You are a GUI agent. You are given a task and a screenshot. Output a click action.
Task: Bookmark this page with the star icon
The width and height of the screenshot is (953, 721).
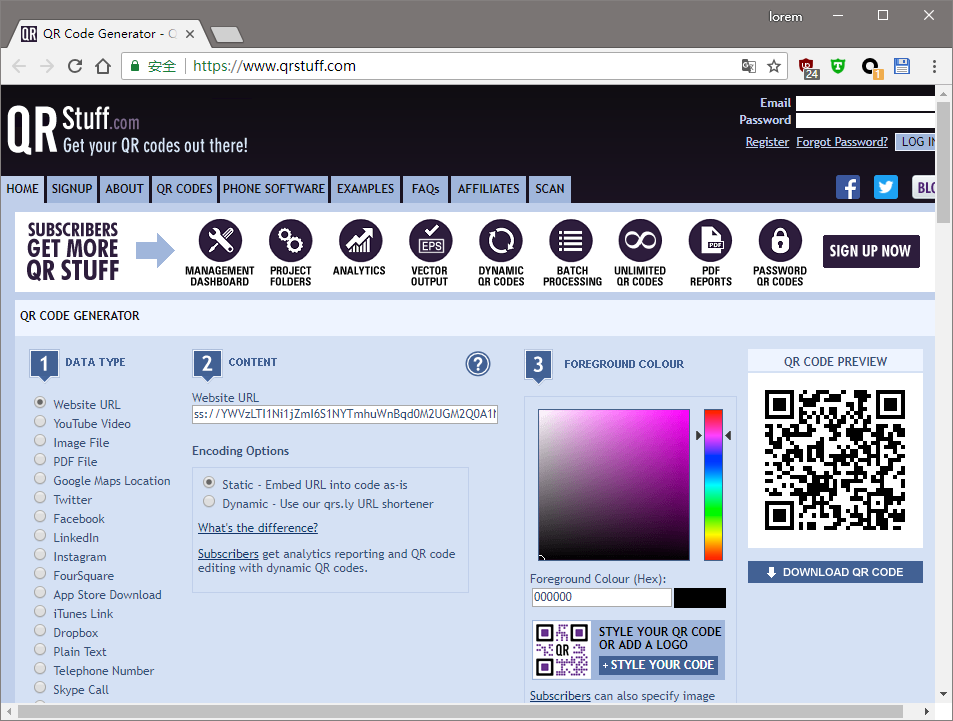(x=774, y=66)
